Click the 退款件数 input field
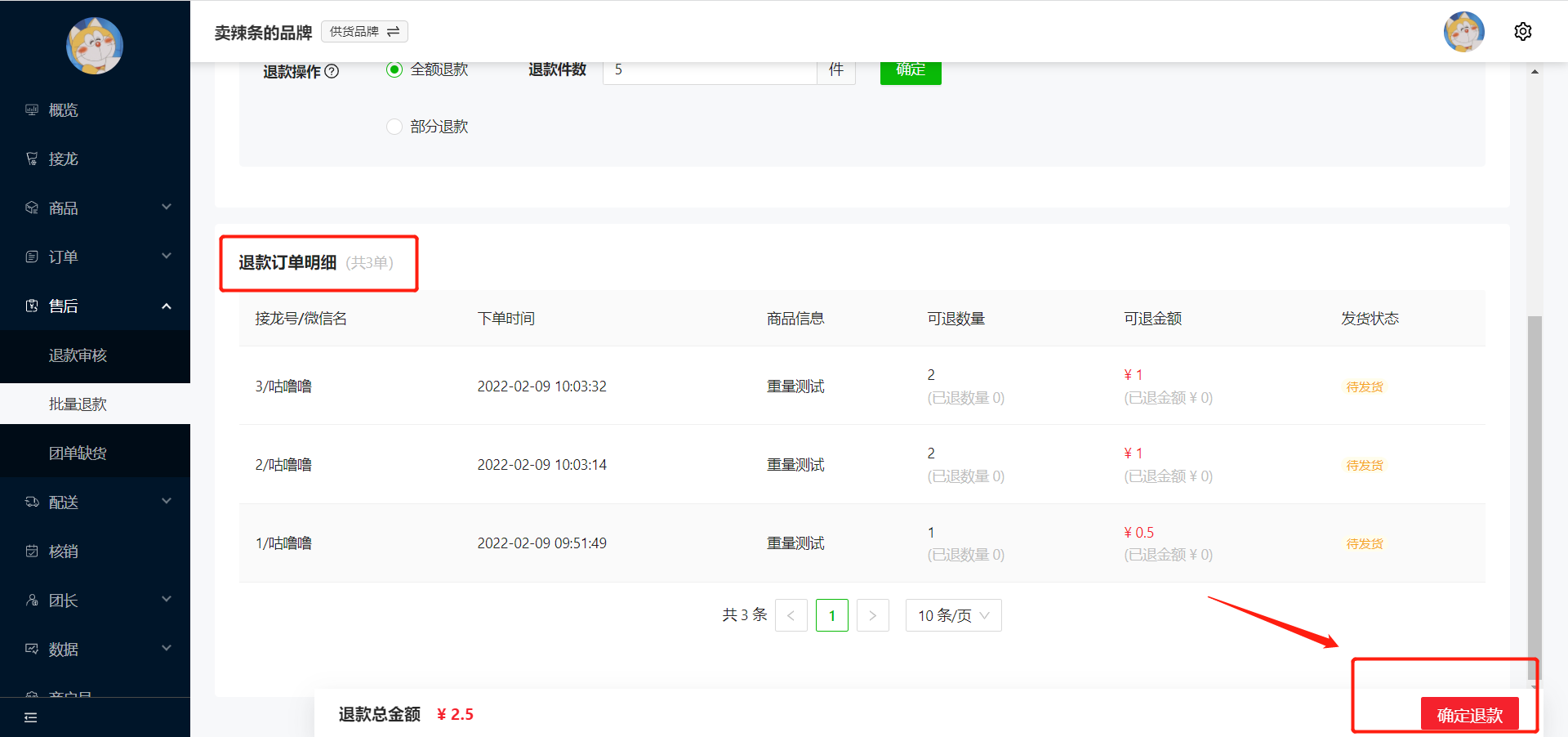Viewport: 1568px width, 737px height. pyautogui.click(x=710, y=71)
